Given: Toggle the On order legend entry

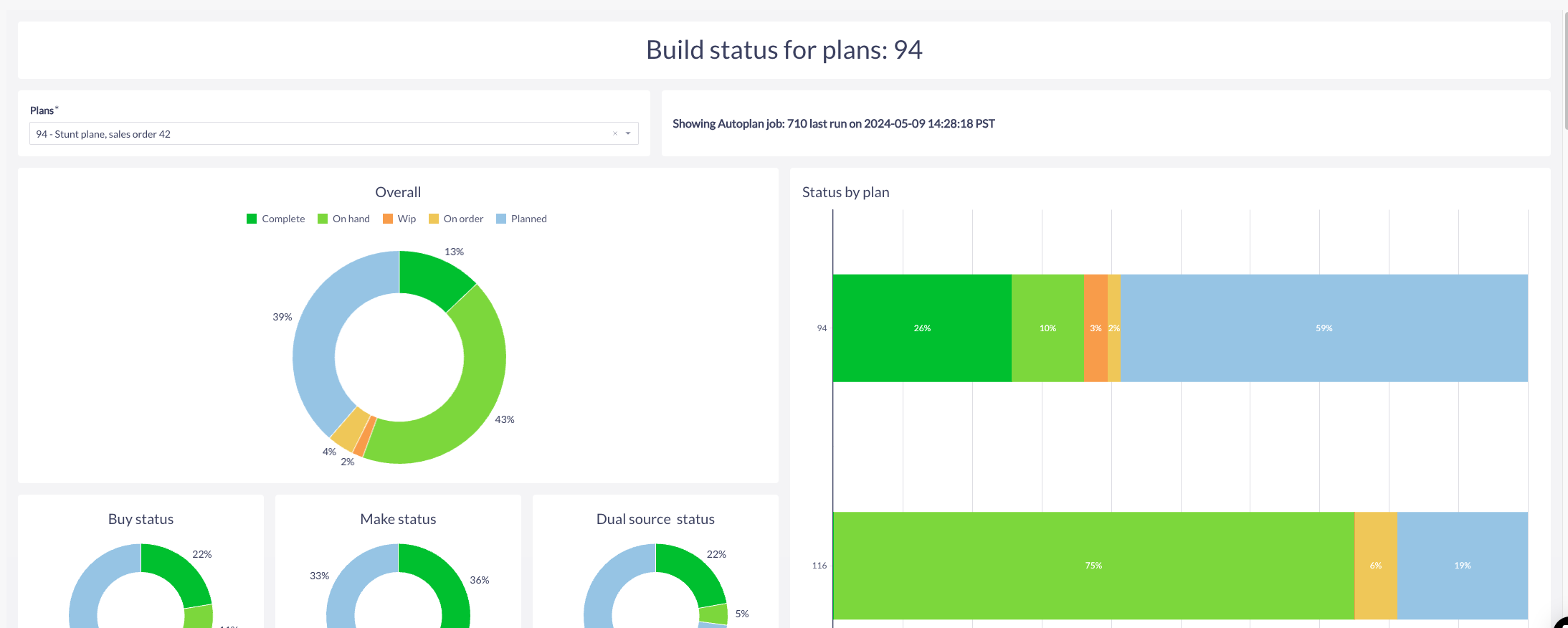Looking at the screenshot, I should click(x=456, y=219).
